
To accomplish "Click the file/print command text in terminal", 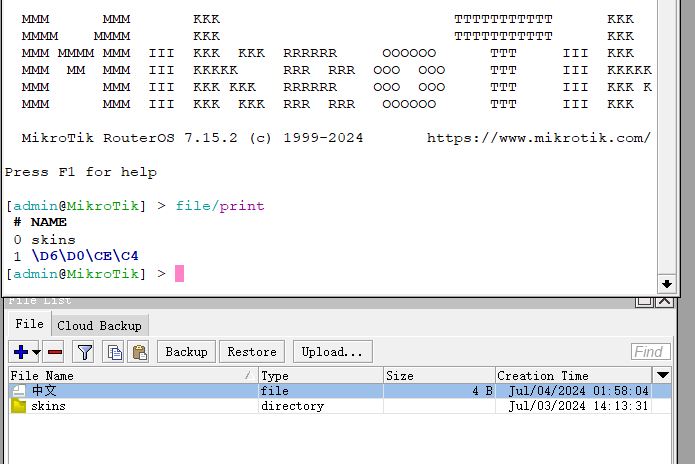I will [x=220, y=206].
